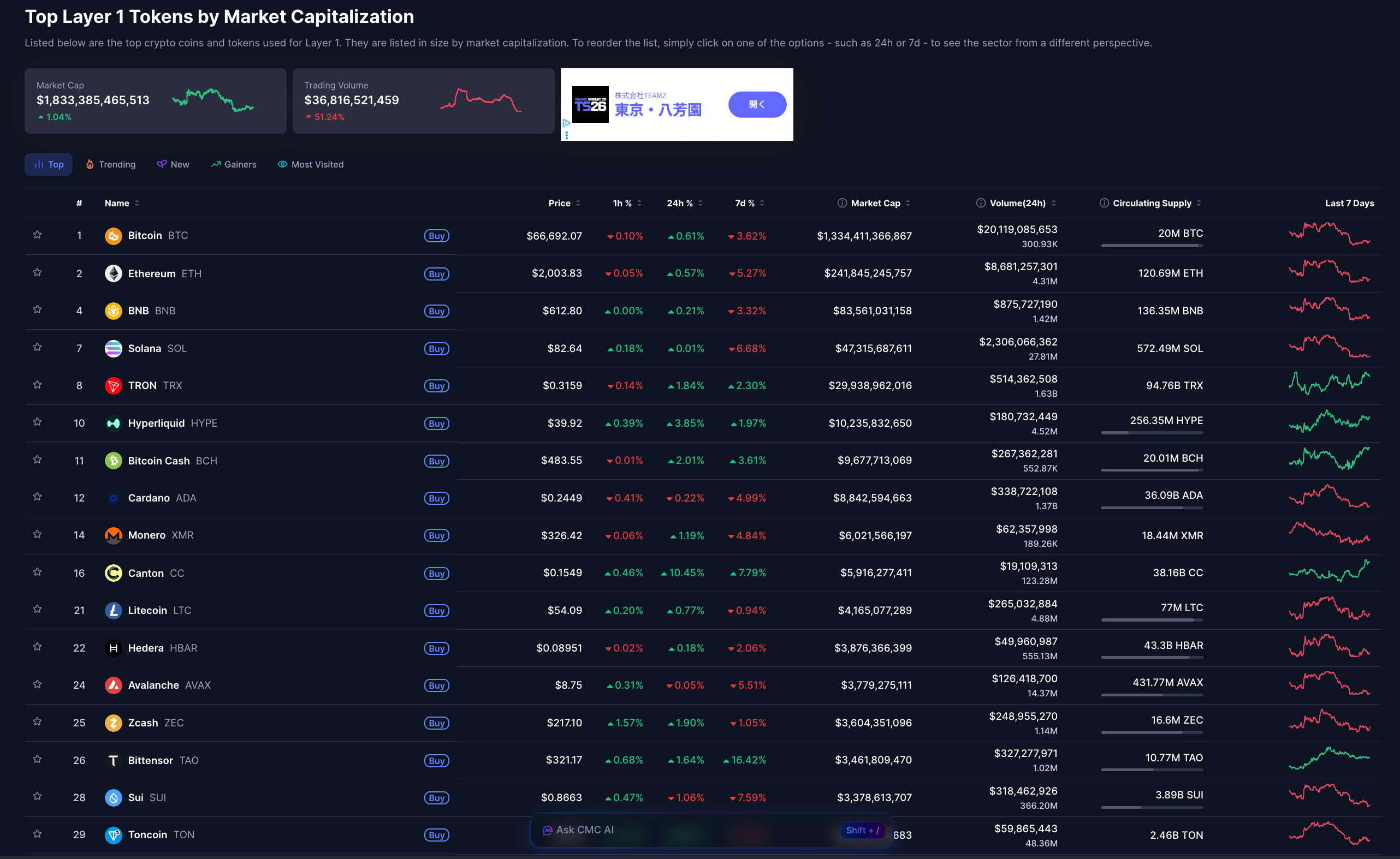Toggle watchlist star for Solana

pos(38,347)
